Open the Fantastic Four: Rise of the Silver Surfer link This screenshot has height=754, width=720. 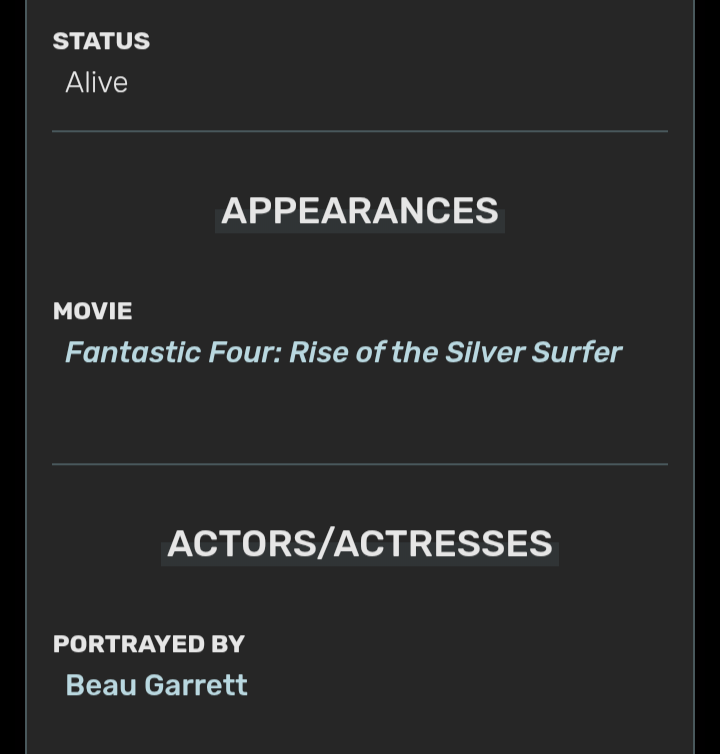pyautogui.click(x=343, y=352)
